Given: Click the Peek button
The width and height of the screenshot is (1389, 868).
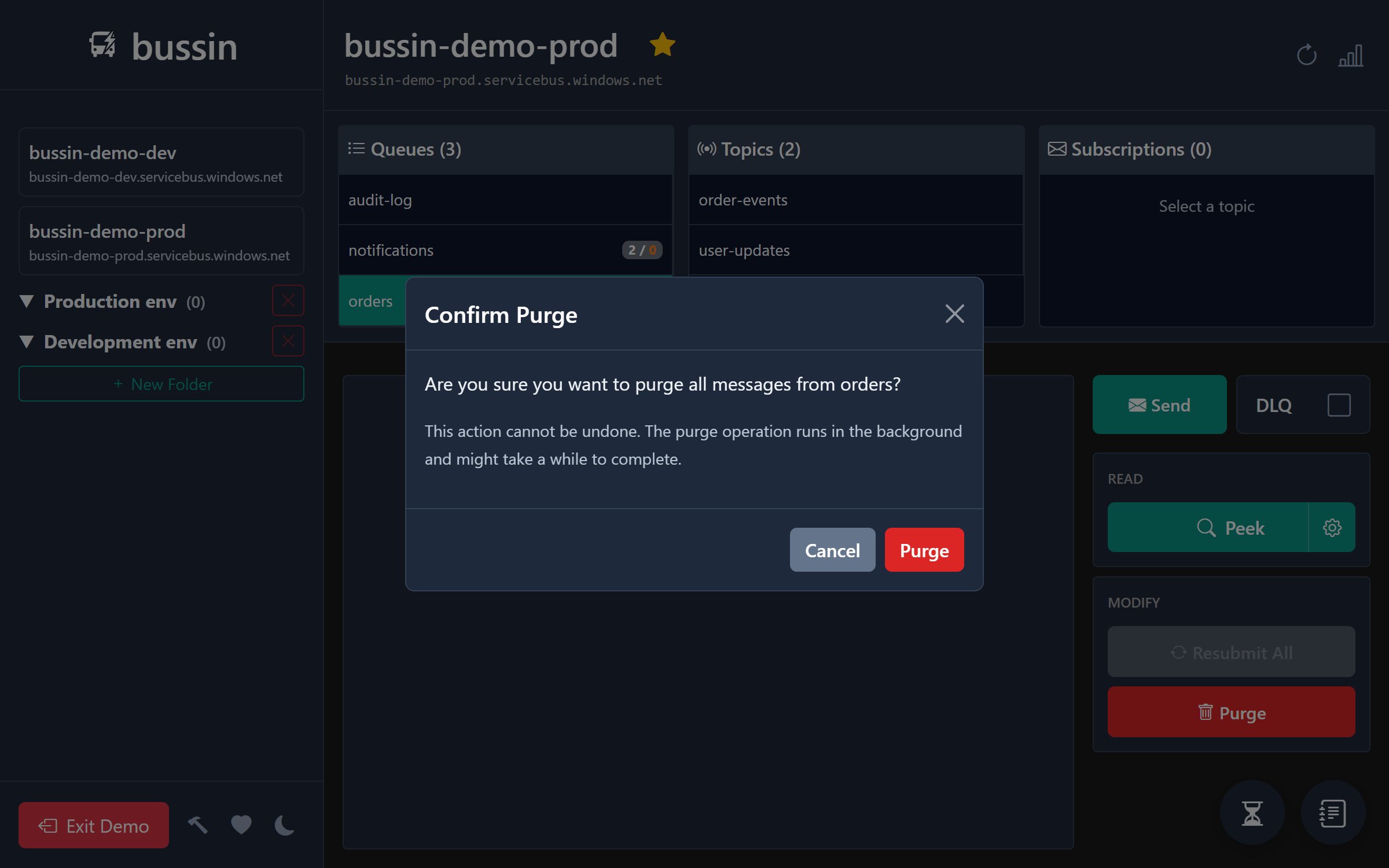Looking at the screenshot, I should [x=1207, y=527].
